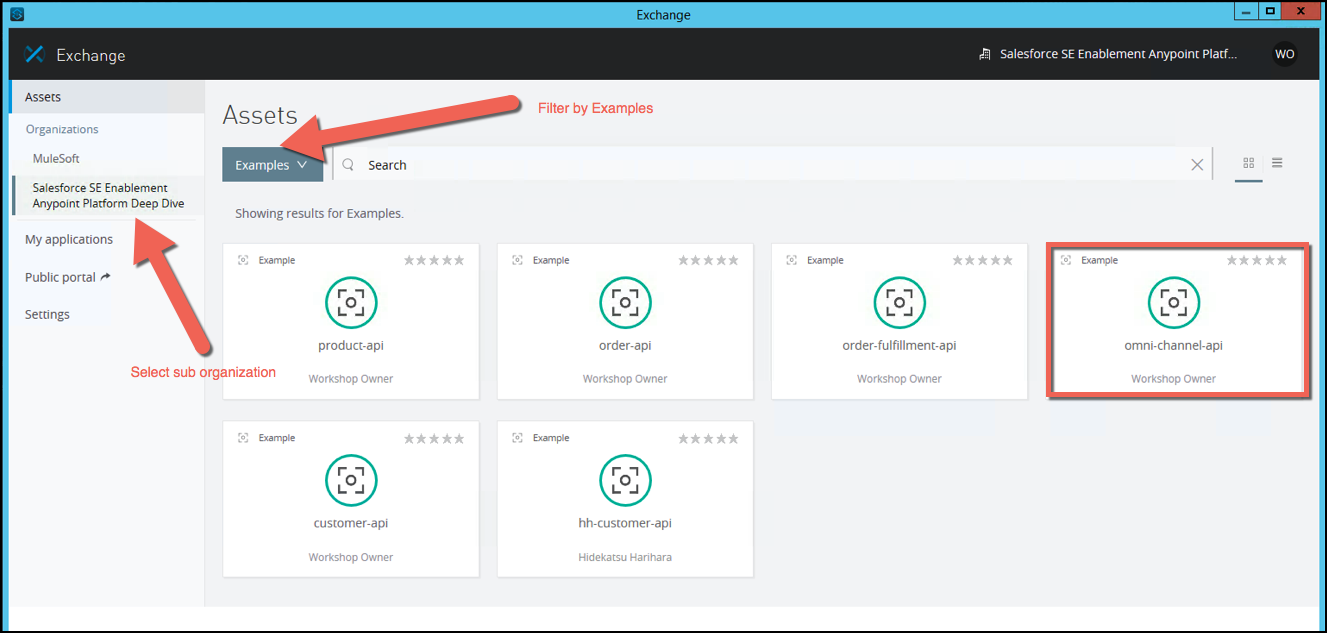Click the Organizations heading in sidebar
Image resolution: width=1327 pixels, height=633 pixels.
point(62,129)
